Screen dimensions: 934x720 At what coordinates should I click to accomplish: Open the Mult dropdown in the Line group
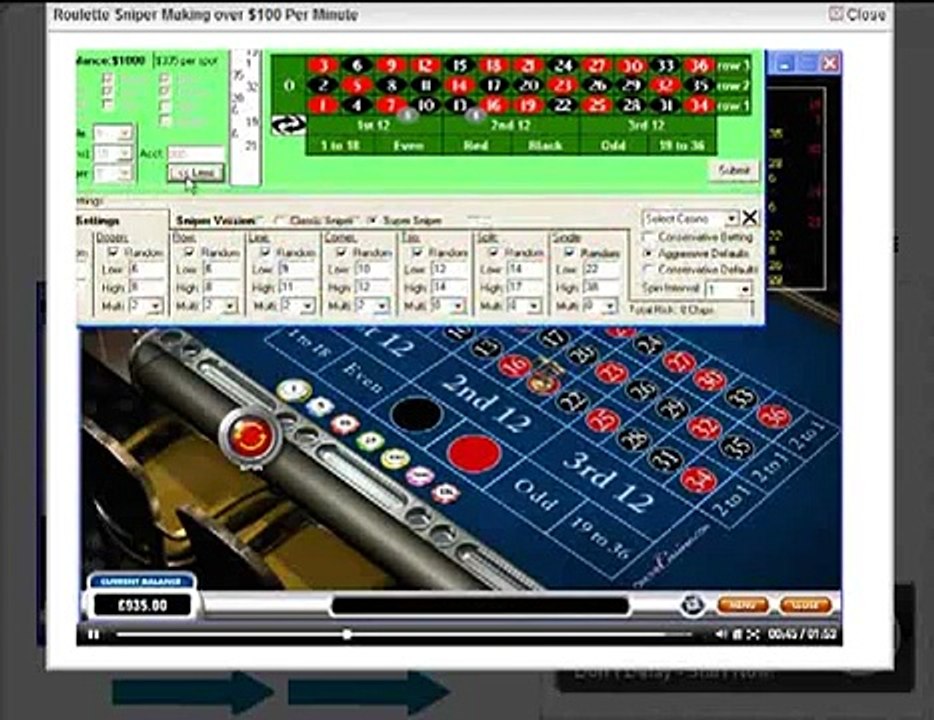coord(297,306)
